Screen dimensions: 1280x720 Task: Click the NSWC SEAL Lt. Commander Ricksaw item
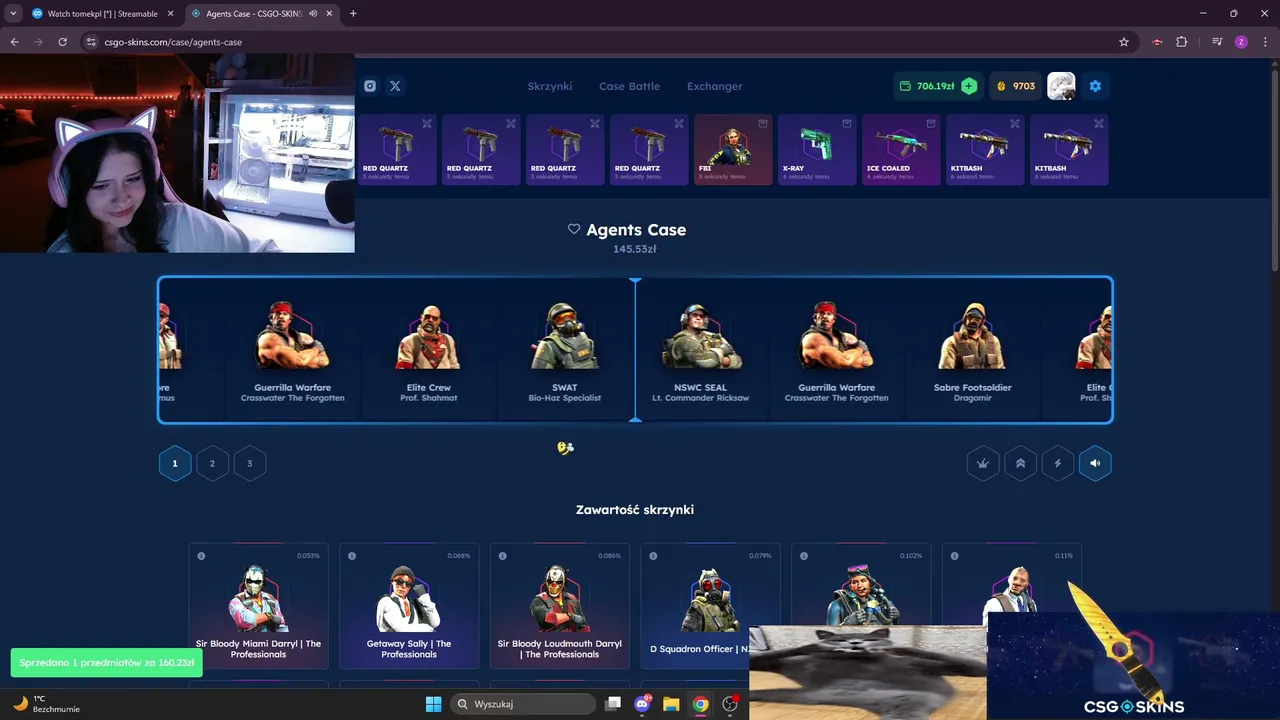[x=701, y=350]
